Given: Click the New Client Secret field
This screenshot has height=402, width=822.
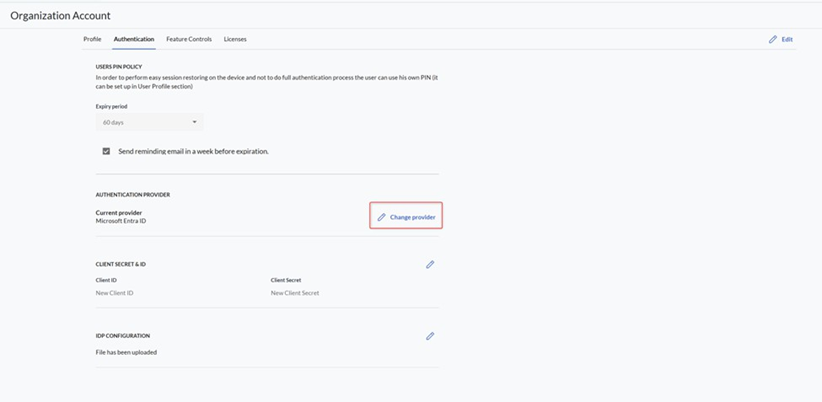Looking at the screenshot, I should (295, 293).
